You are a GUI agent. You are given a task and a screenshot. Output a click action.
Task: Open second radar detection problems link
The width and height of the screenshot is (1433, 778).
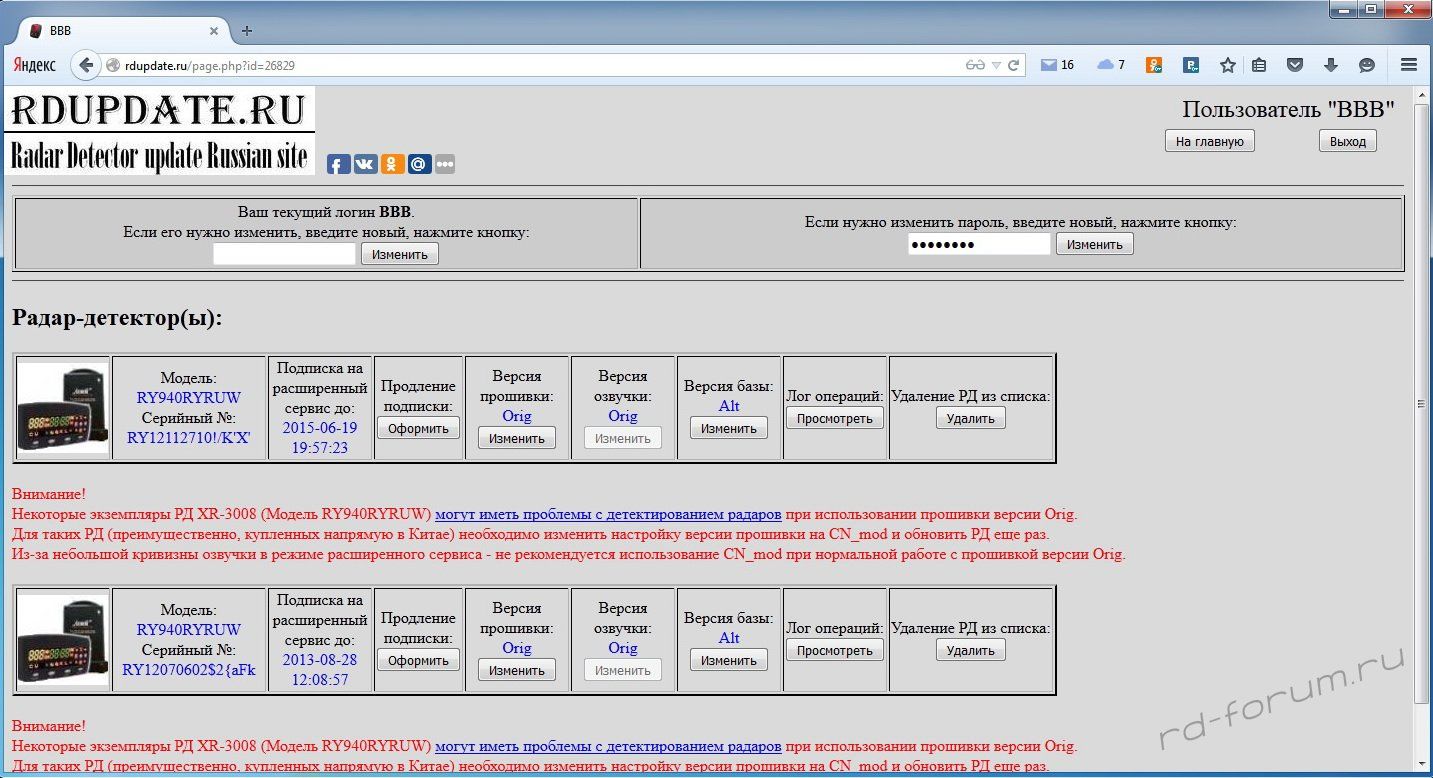608,746
